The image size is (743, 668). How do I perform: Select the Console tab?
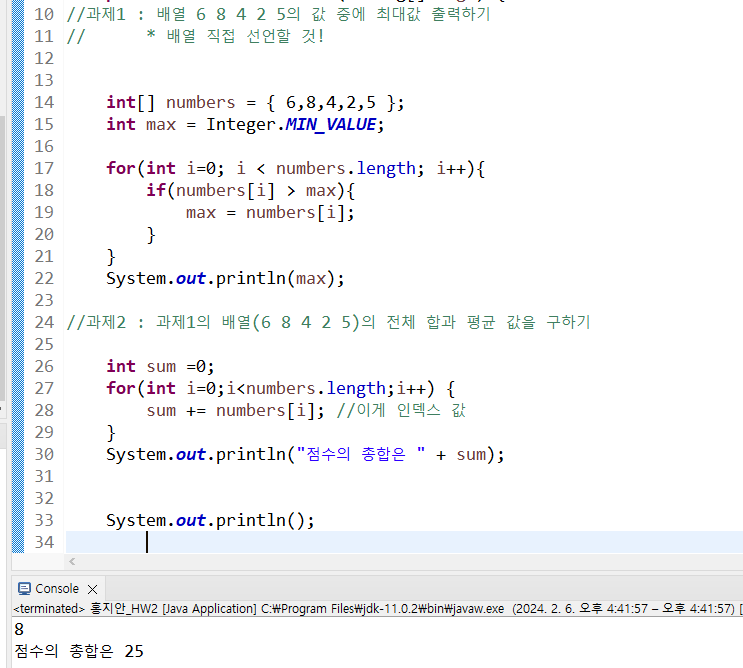tap(57, 588)
